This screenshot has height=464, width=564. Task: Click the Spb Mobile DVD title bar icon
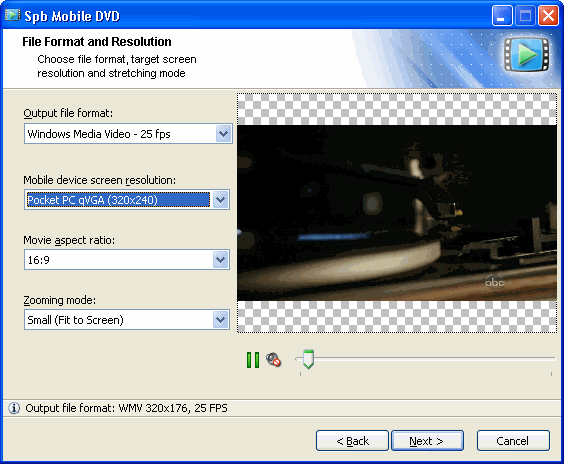[13, 15]
